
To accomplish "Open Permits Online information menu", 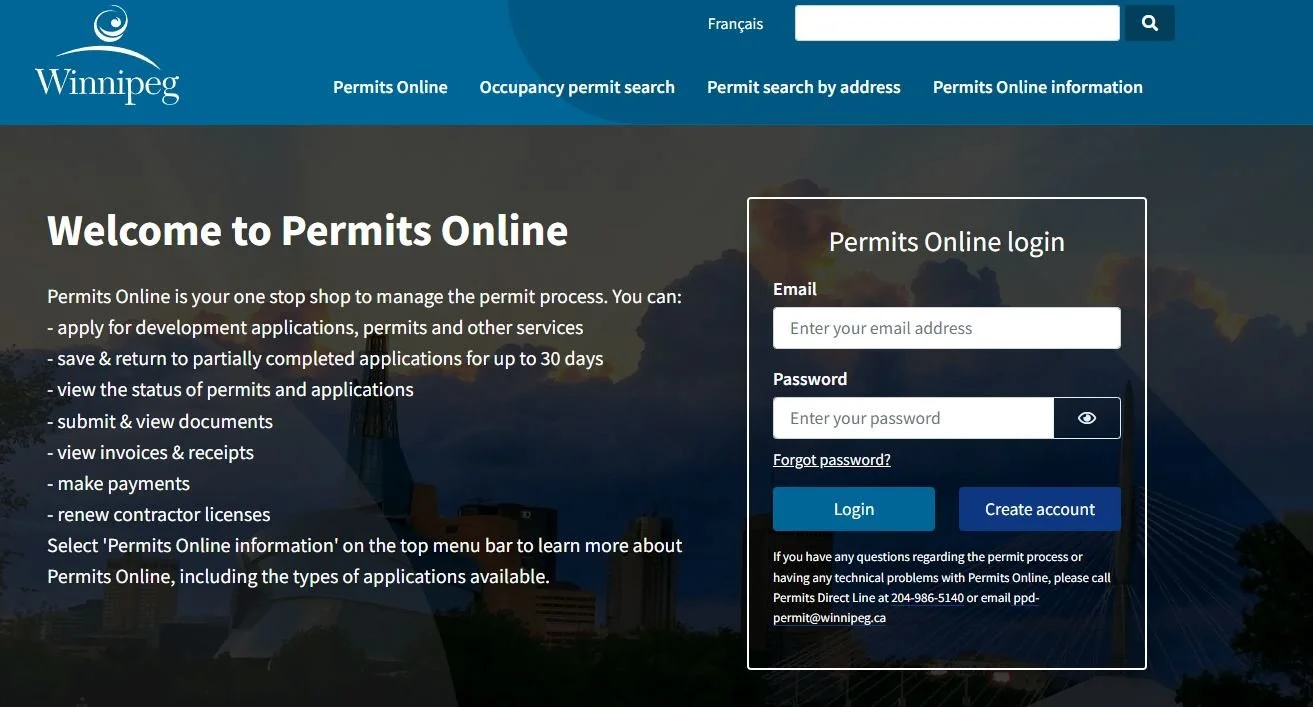I will coord(1038,87).
